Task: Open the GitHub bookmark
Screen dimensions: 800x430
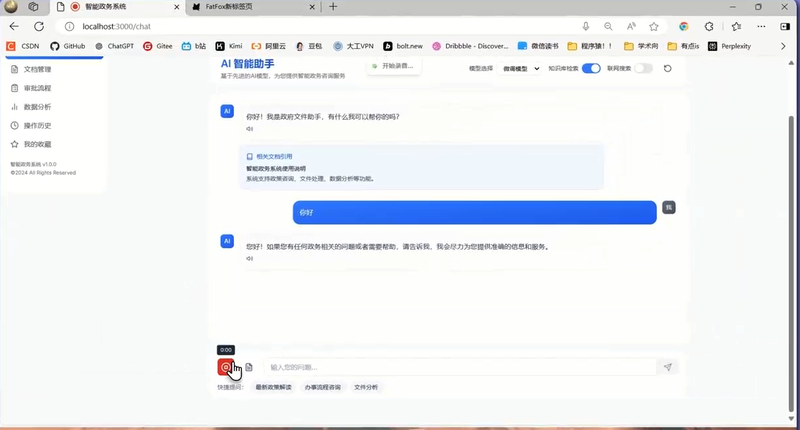Action: pos(68,46)
